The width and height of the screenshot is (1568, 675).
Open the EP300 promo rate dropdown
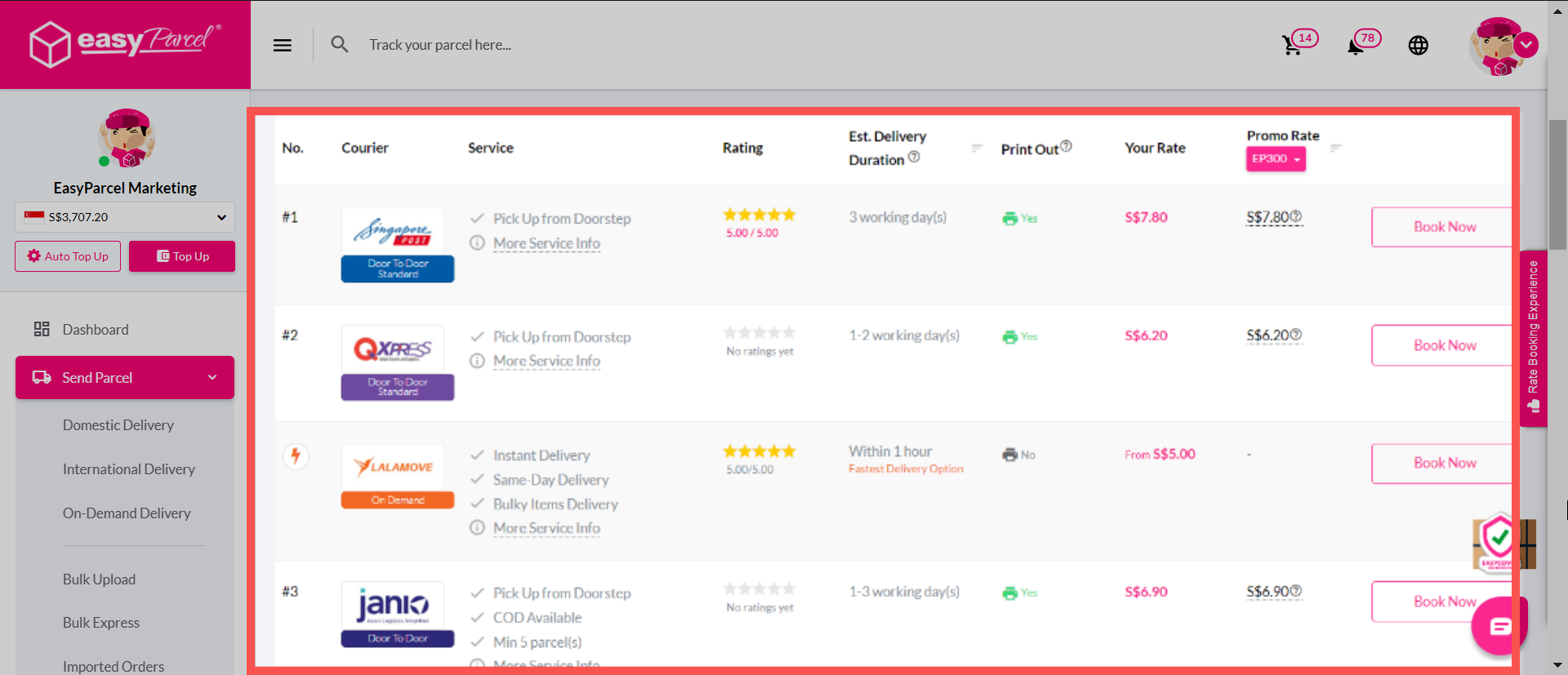pyautogui.click(x=1276, y=159)
